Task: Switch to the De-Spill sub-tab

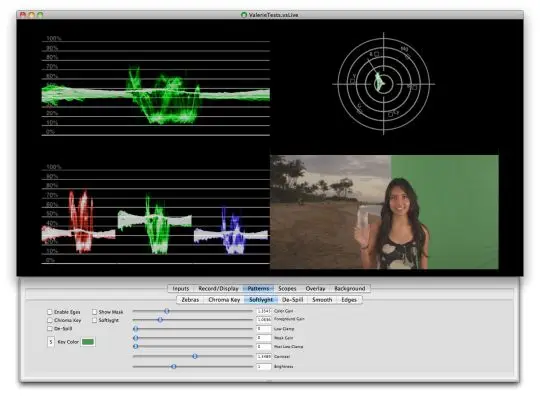Action: coord(292,300)
